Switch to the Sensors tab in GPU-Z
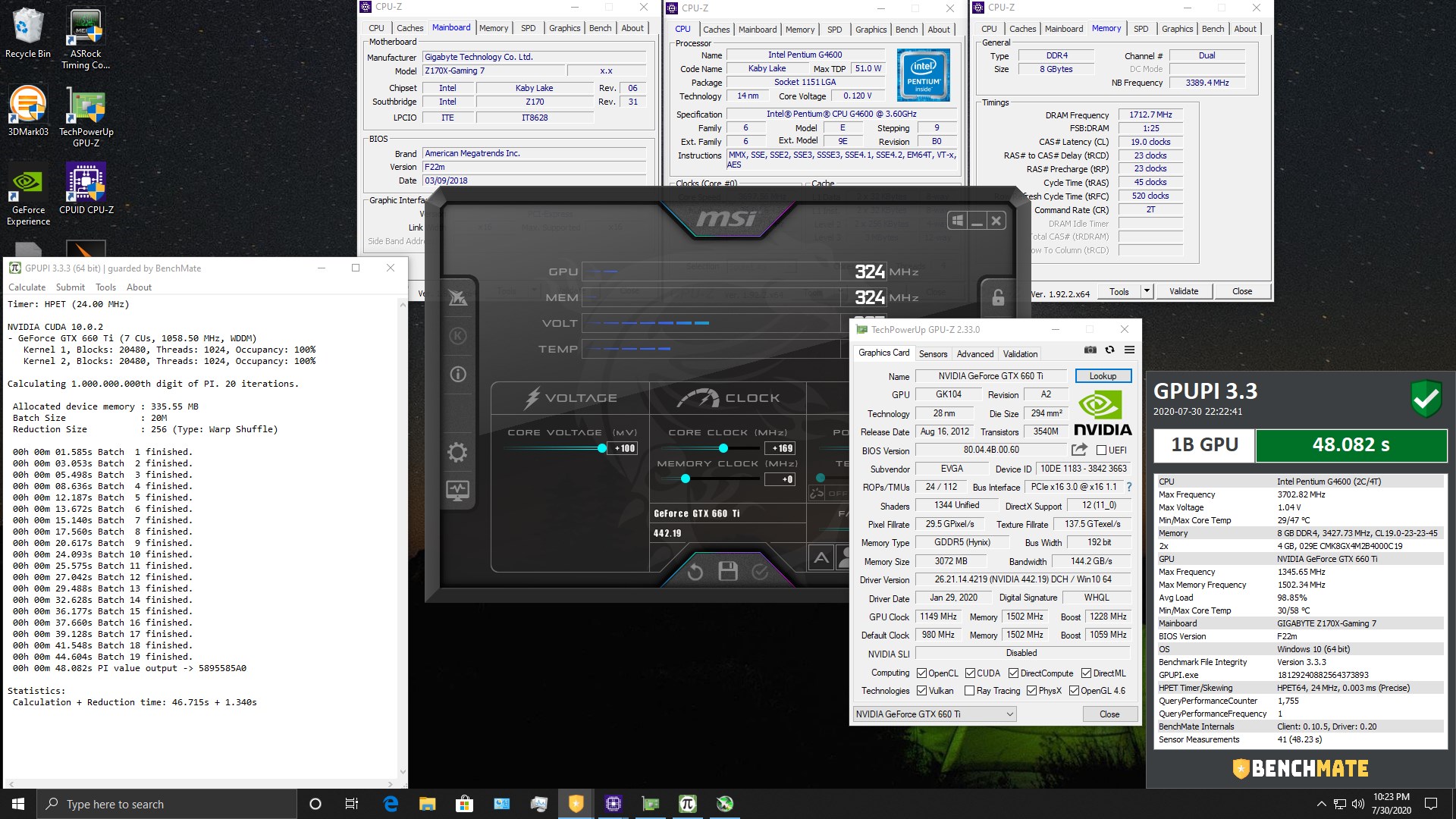Image resolution: width=1456 pixels, height=819 pixels. coord(933,354)
